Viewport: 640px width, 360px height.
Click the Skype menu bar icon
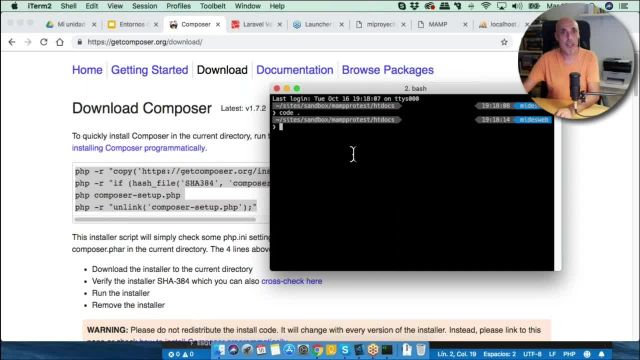402,6
